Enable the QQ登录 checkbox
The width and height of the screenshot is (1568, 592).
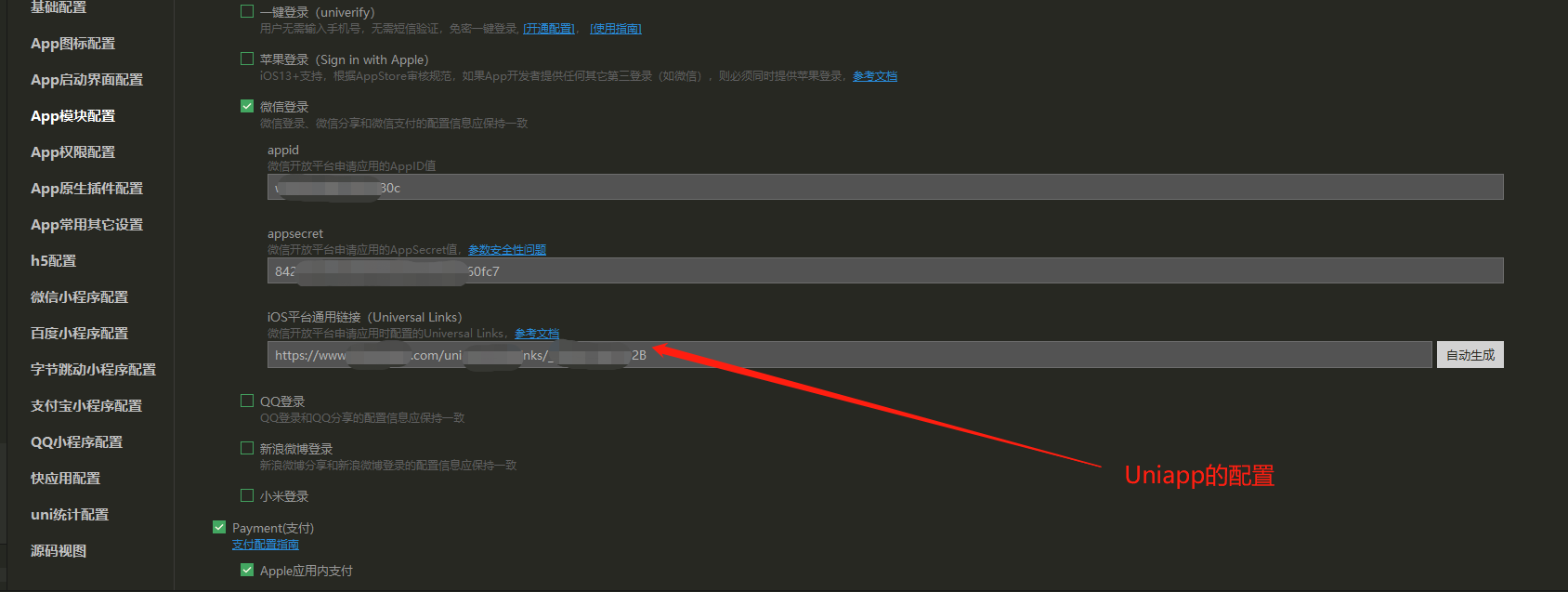tap(247, 401)
